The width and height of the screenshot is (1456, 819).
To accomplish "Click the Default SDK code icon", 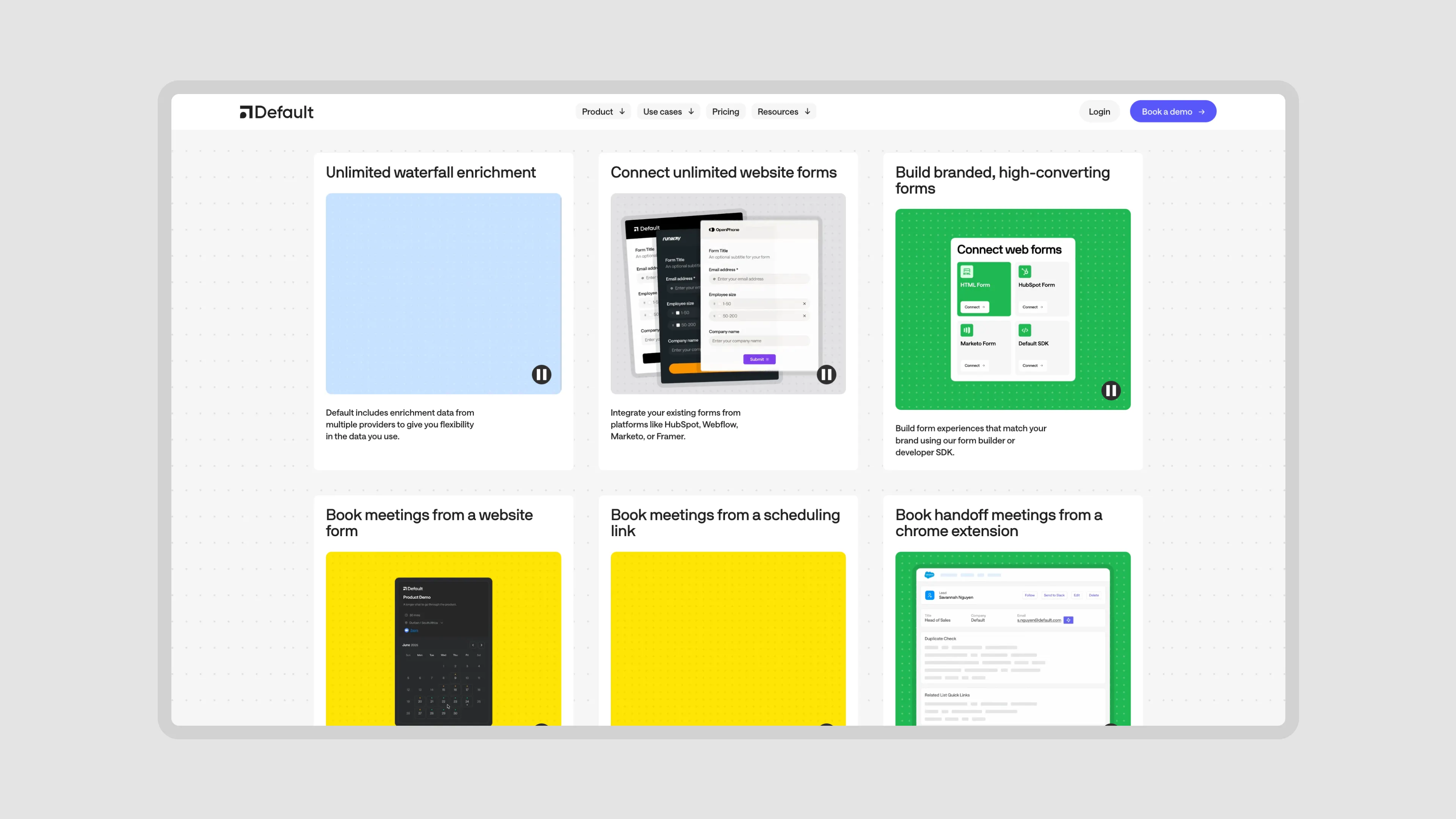I will coord(1025,330).
